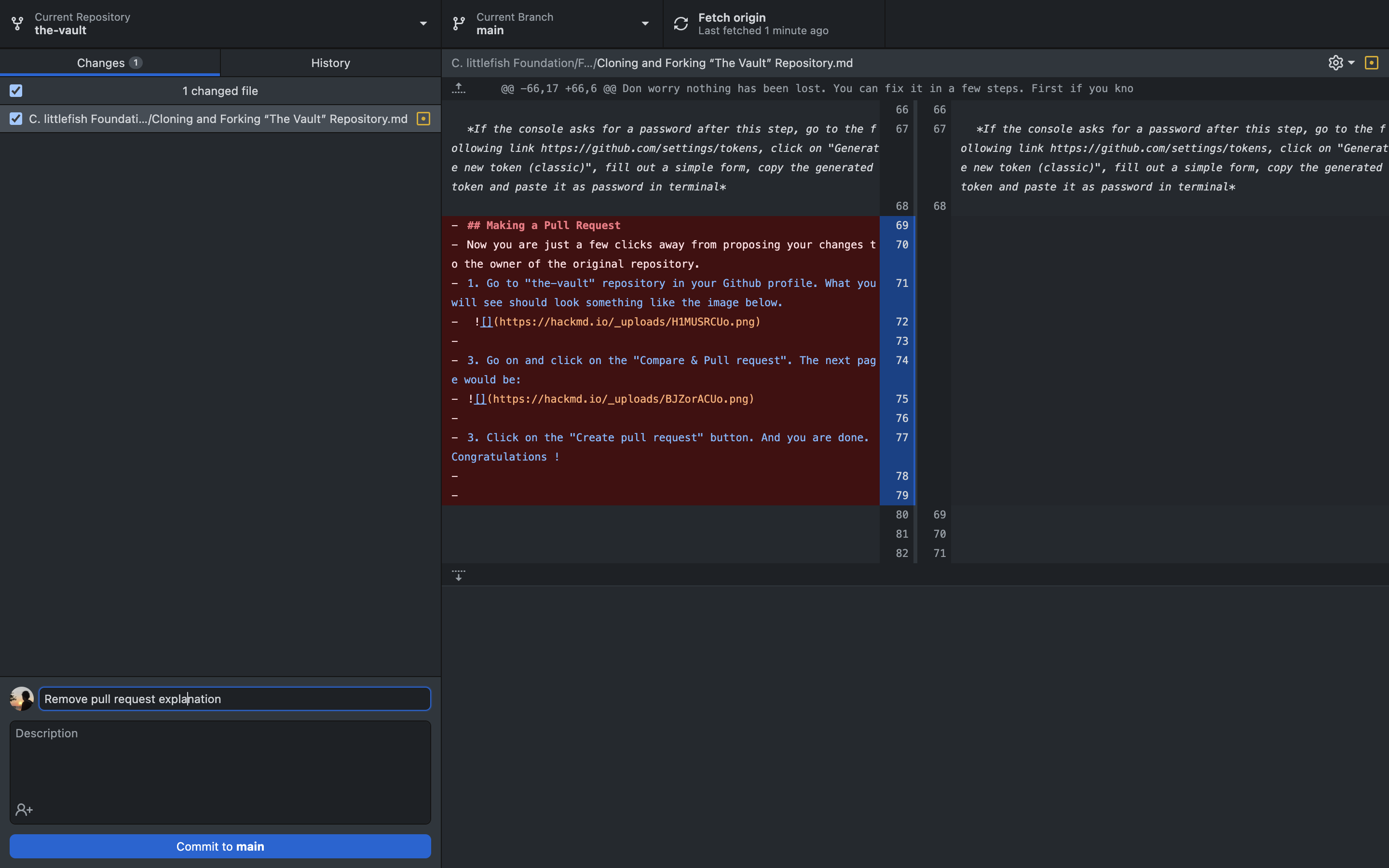
Task: Switch to the History tab
Action: tap(330, 63)
